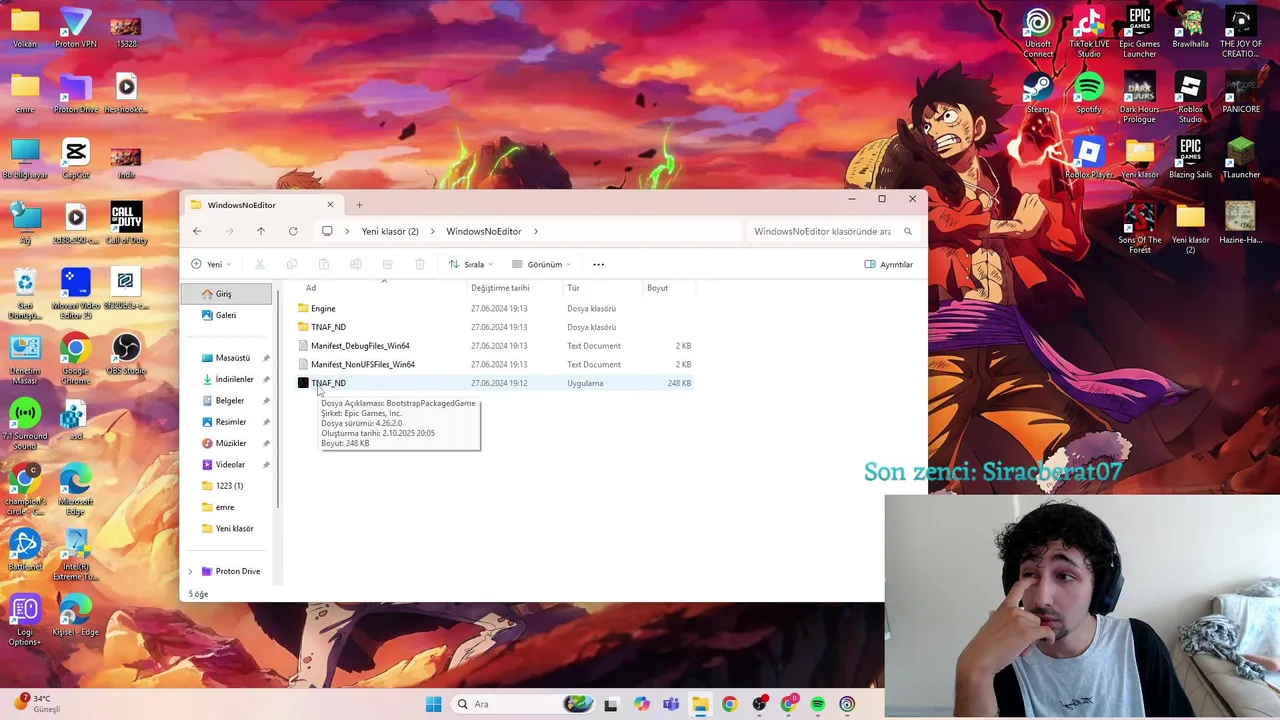Image resolution: width=1280 pixels, height=720 pixels.
Task: Click Yeni klasör (2) in breadcrumb
Action: click(390, 231)
